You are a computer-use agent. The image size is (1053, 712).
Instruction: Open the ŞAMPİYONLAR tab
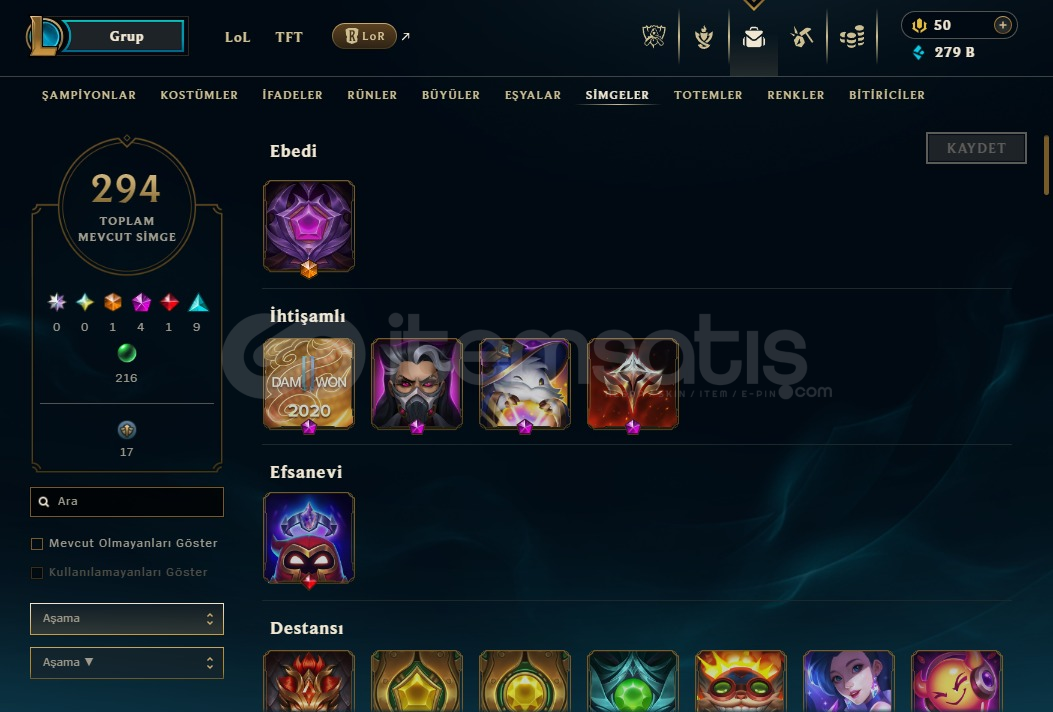coord(89,95)
